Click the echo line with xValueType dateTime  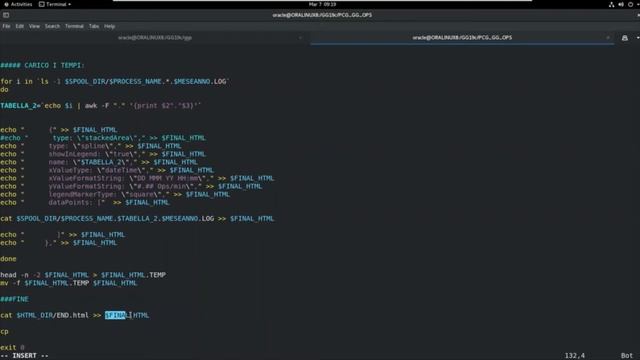107,170
